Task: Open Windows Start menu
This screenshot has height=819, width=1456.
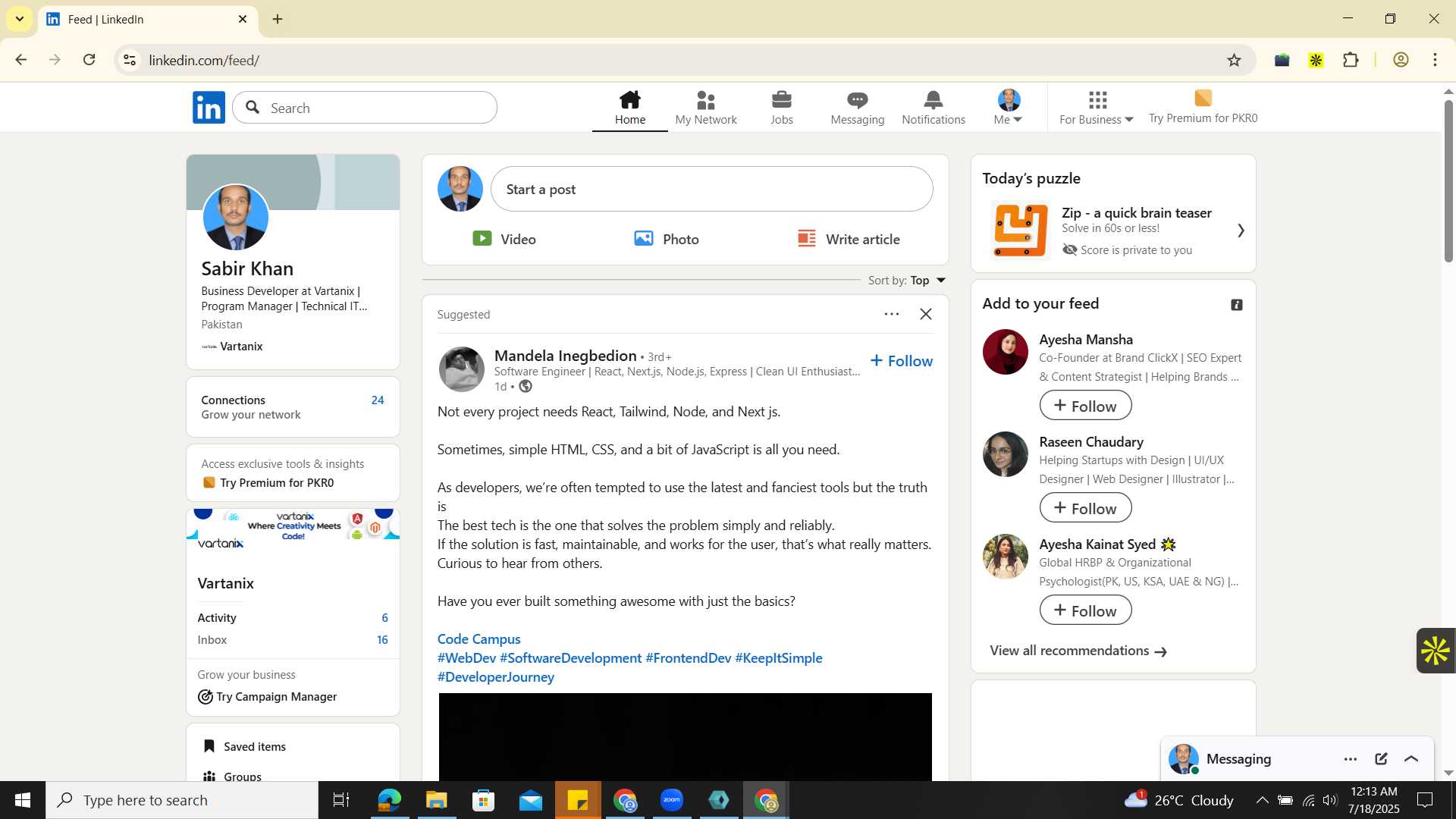Action: 23,800
